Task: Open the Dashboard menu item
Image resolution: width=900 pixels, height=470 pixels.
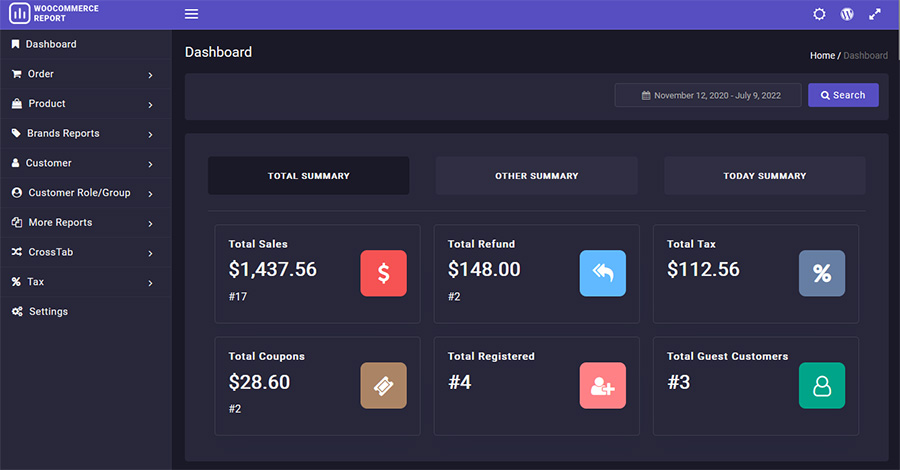Action: (86, 44)
